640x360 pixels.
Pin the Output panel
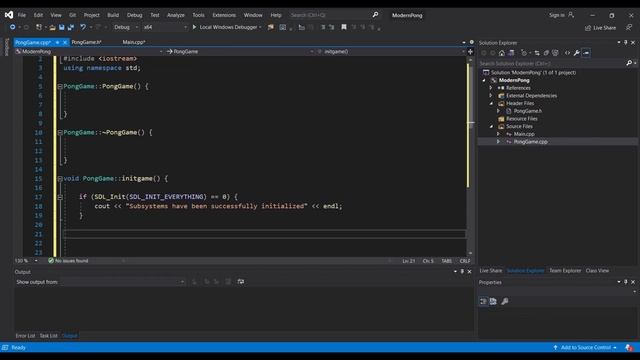tap(462, 272)
